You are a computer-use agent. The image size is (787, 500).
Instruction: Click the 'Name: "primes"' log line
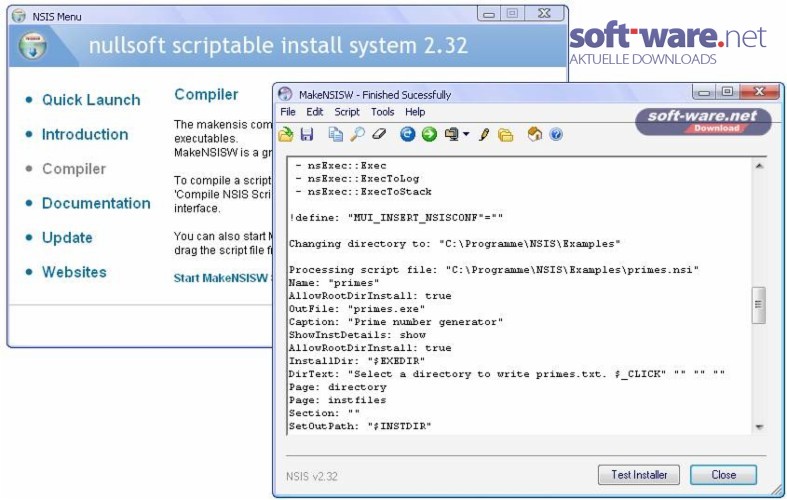tap(334, 283)
